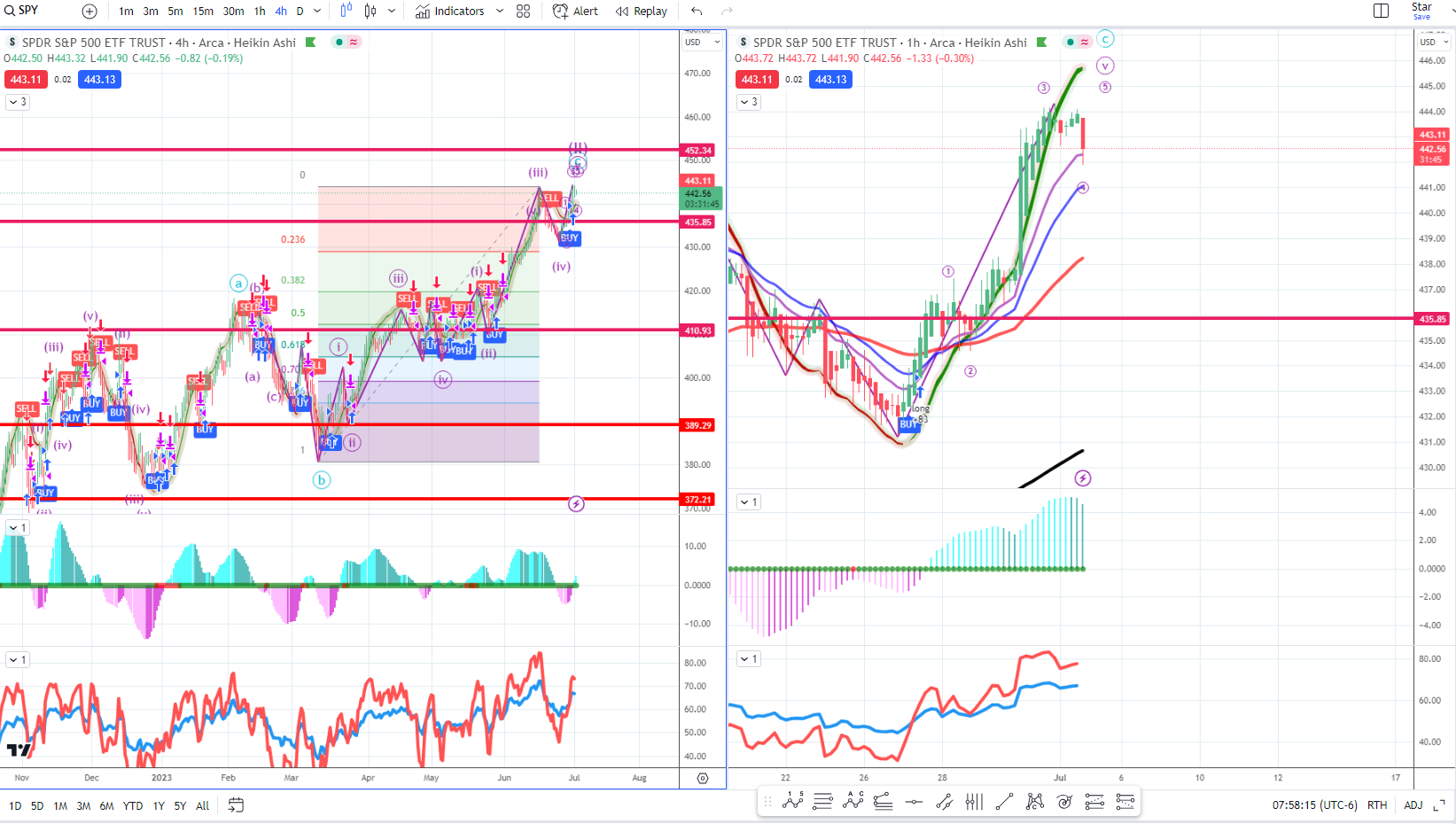Toggle ADJ adjusted data
This screenshot has height=824, width=1456.
click(x=1413, y=805)
